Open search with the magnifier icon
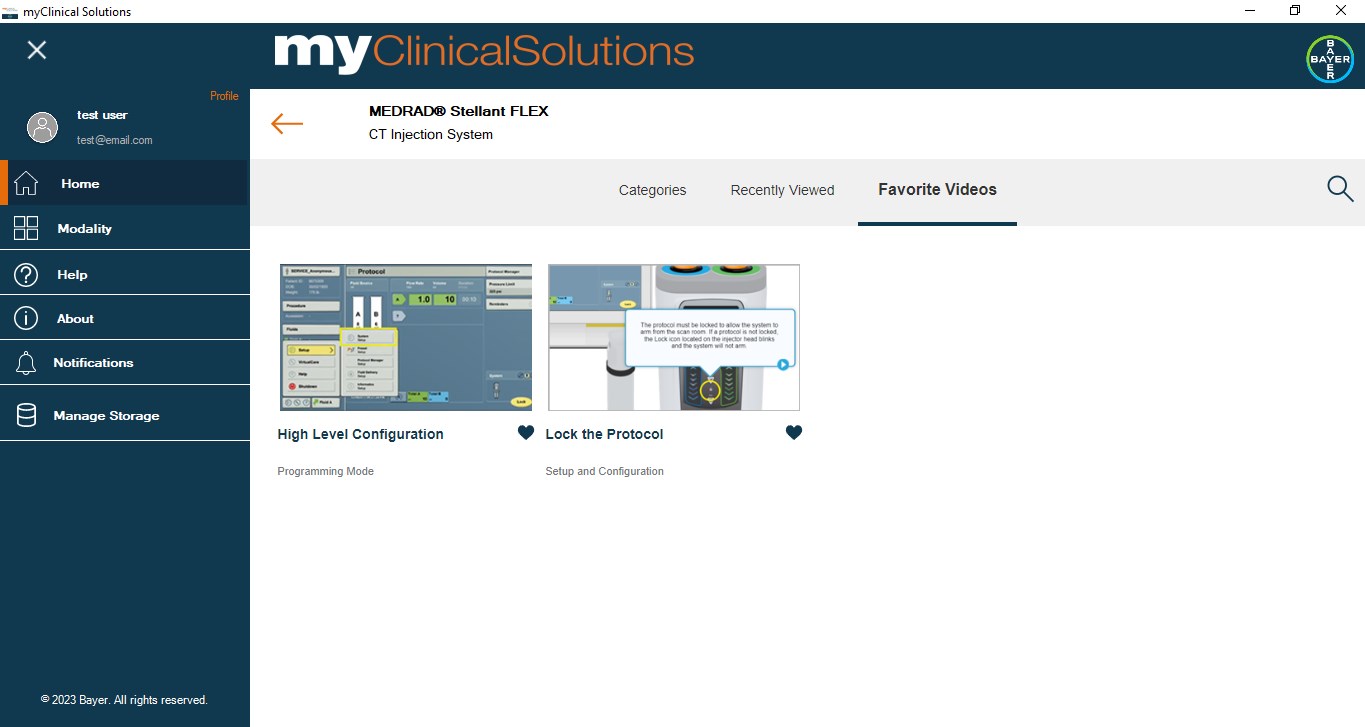Viewport: 1365px width, 727px height. (x=1340, y=188)
